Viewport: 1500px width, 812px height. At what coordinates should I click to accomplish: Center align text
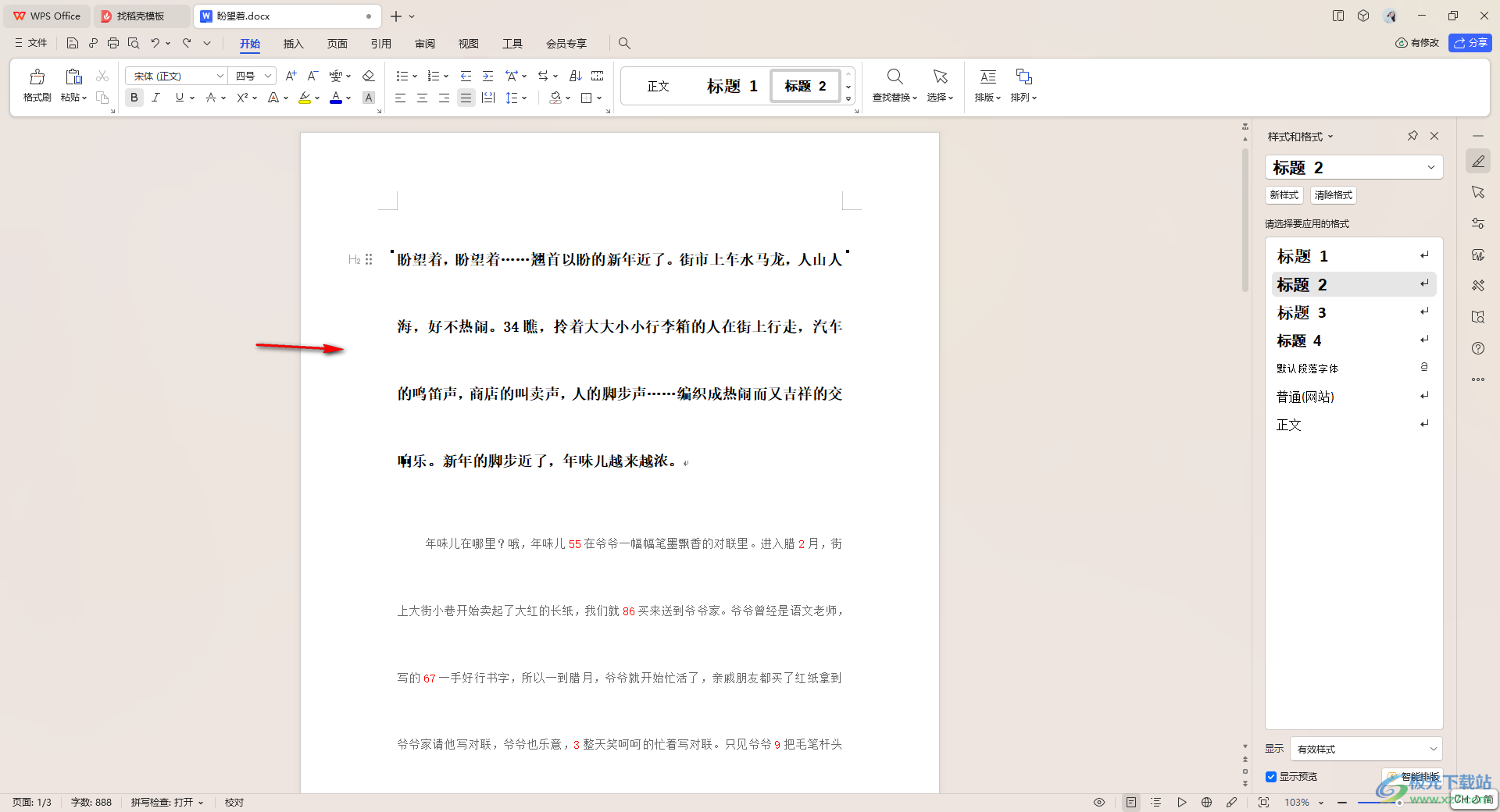pos(422,98)
